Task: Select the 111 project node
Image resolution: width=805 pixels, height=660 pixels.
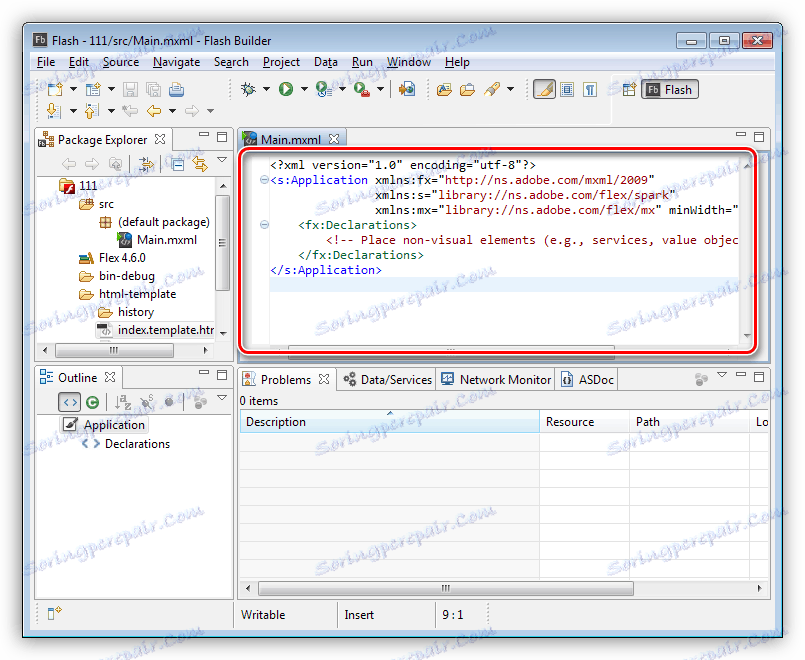Action: (x=78, y=185)
